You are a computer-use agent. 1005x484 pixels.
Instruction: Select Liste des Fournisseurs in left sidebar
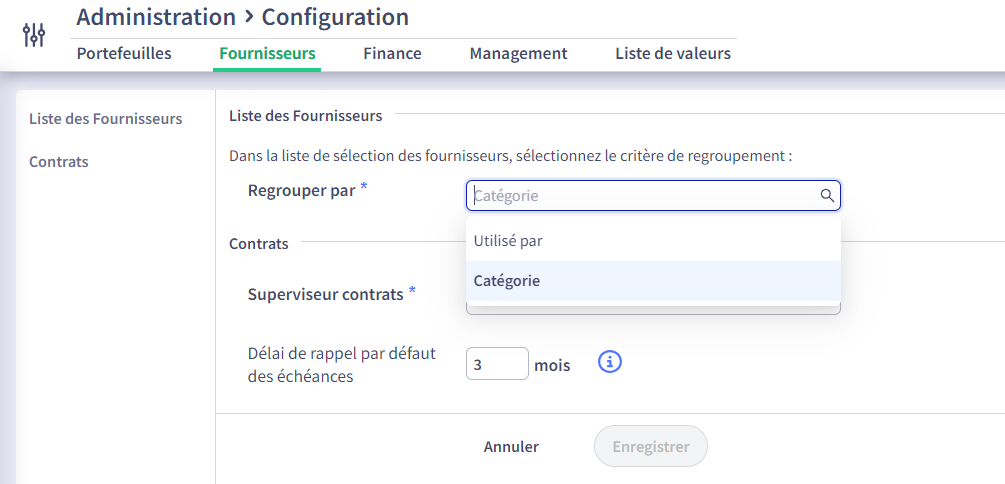(x=106, y=119)
